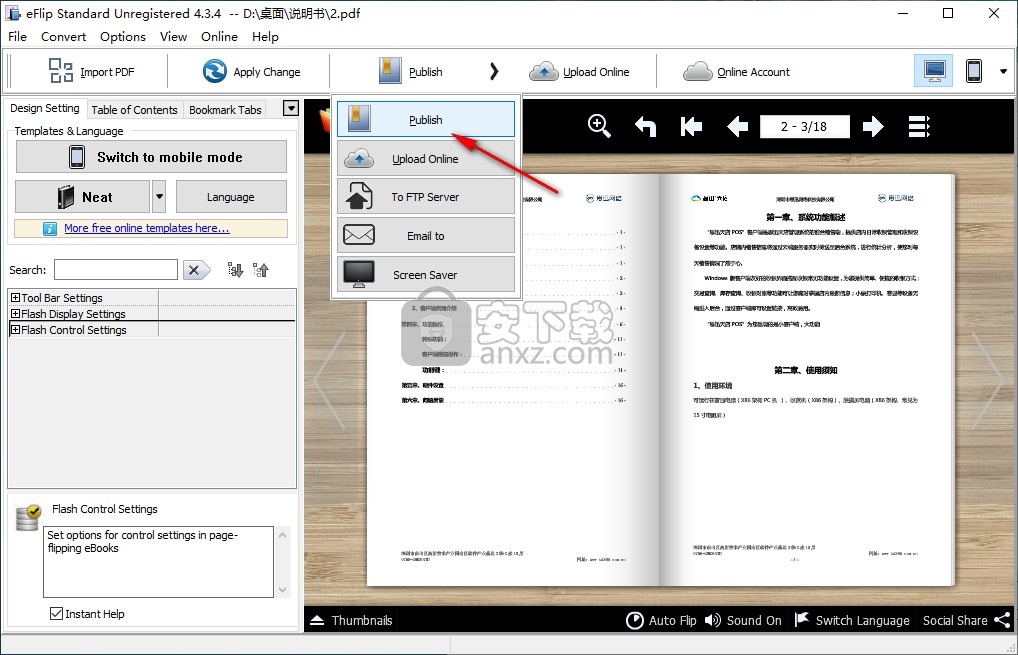Choose Email to menu option
1018x655 pixels.
(426, 236)
